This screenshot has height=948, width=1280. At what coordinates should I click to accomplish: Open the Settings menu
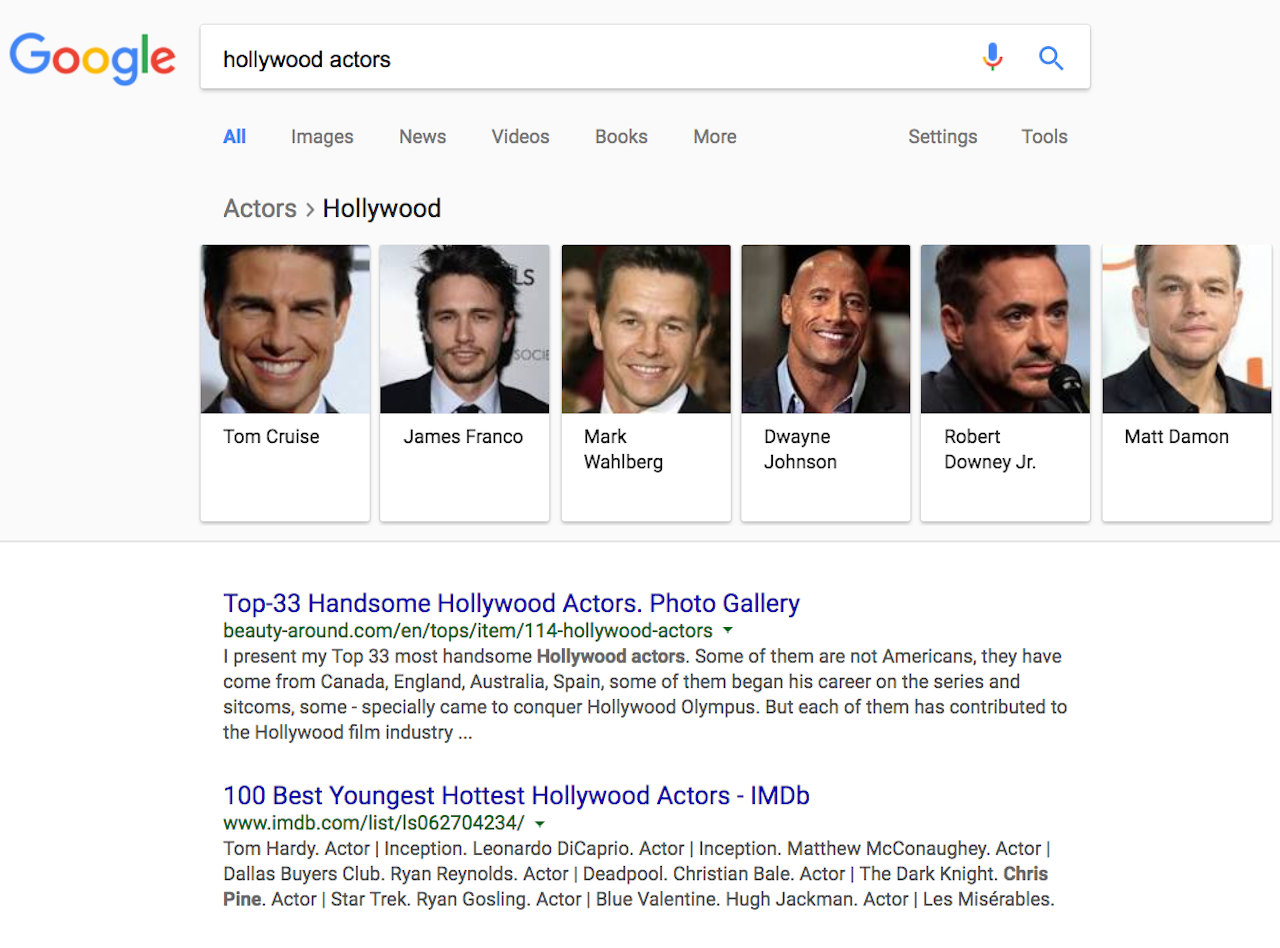pos(942,136)
